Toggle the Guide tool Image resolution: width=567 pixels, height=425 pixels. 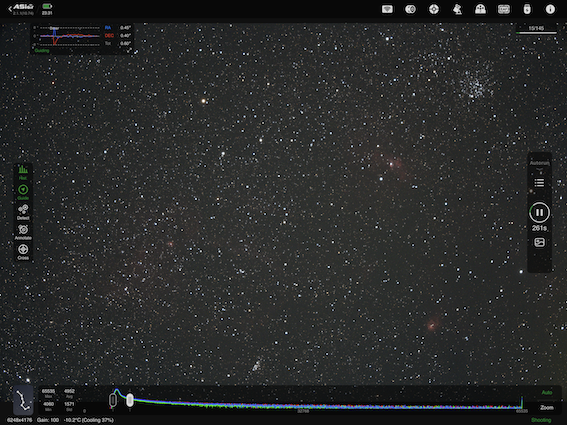coord(23,192)
